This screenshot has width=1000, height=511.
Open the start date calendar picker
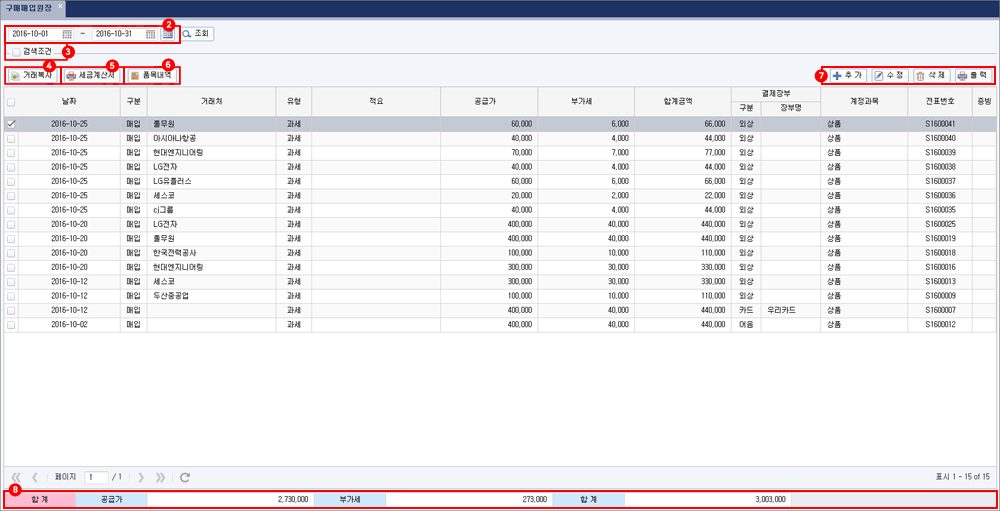pos(67,34)
